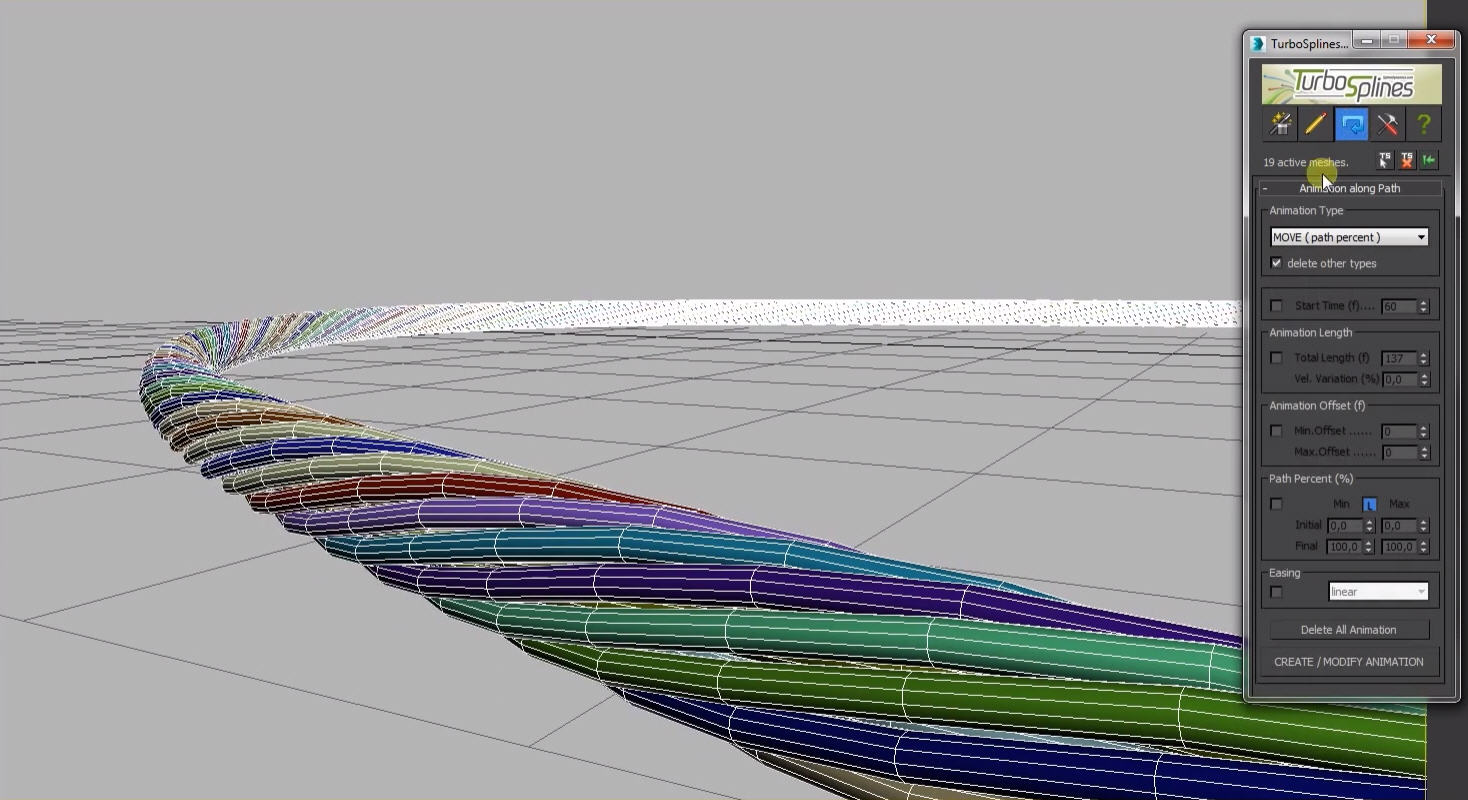Open the magic wand creation tab
This screenshot has height=800, width=1468.
(x=1280, y=124)
